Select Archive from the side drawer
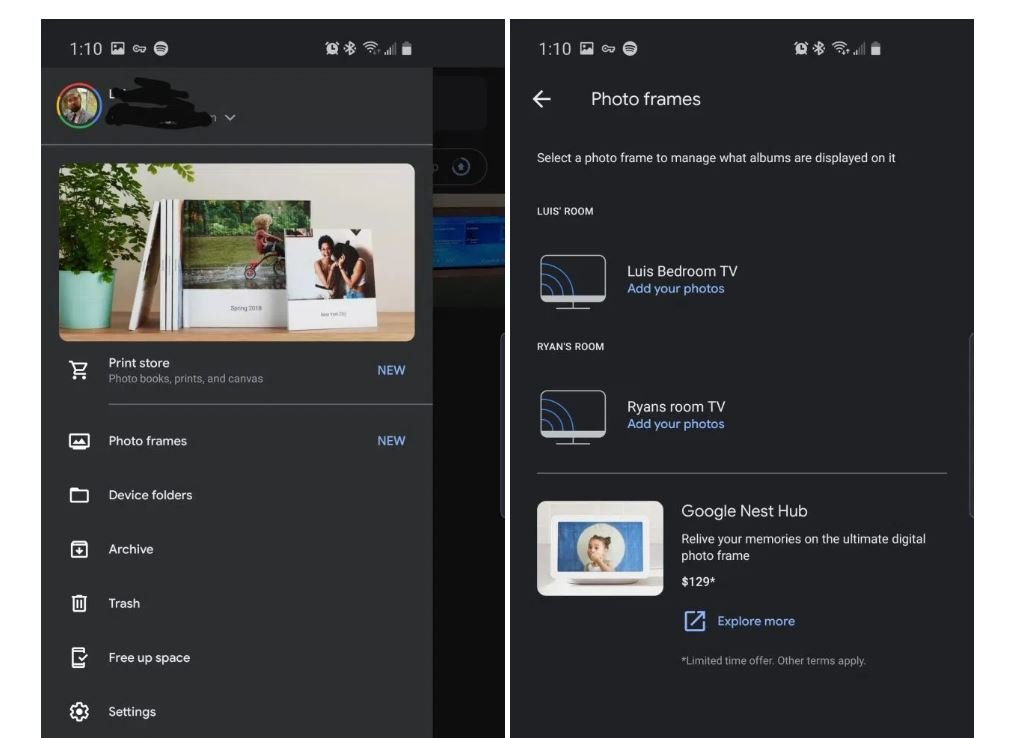 [x=131, y=549]
